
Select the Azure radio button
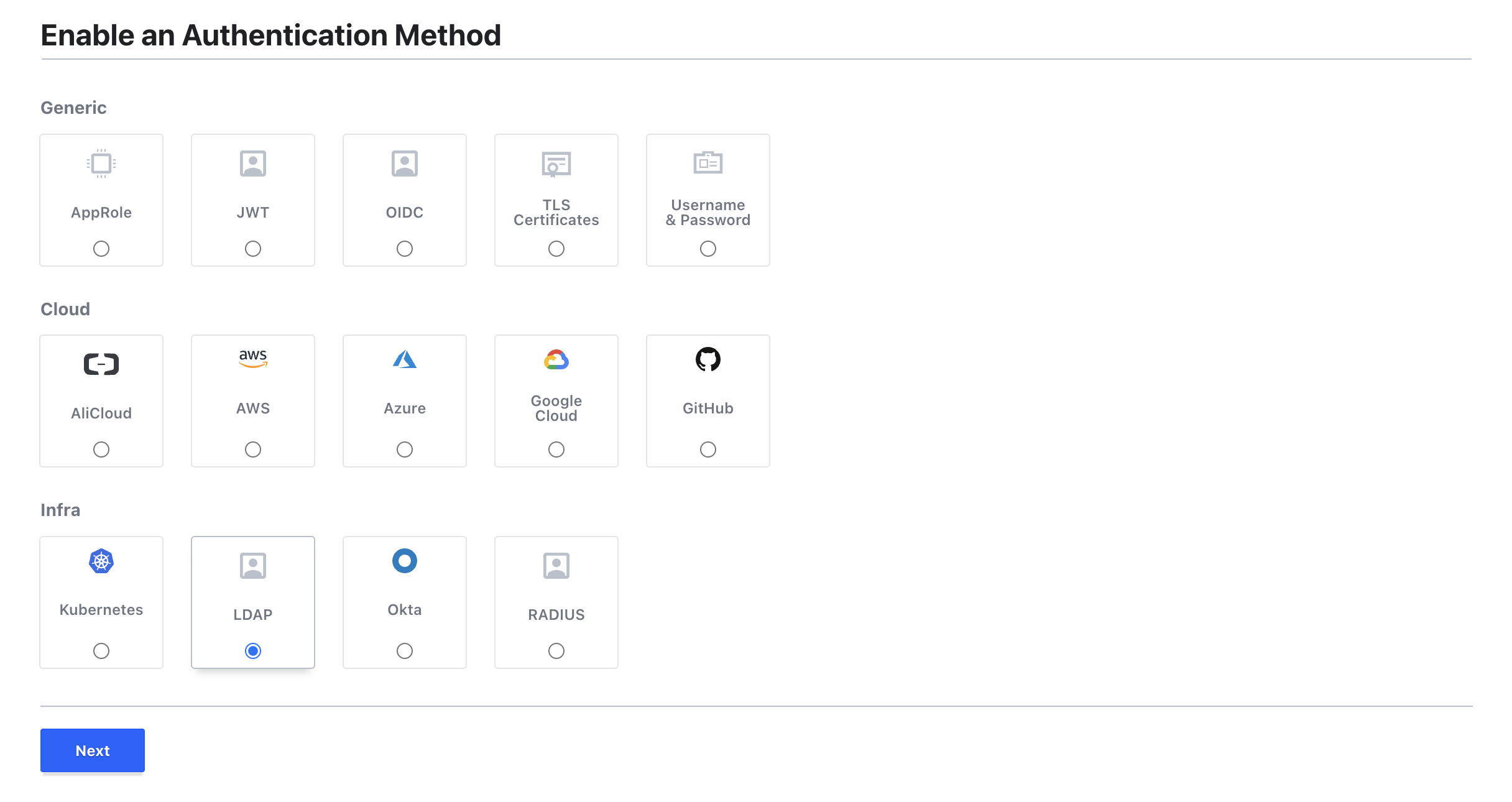coord(405,449)
